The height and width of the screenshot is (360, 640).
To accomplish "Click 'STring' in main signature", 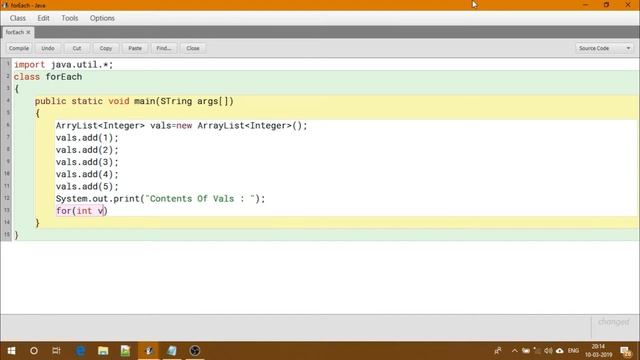I will pyautogui.click(x=176, y=101).
